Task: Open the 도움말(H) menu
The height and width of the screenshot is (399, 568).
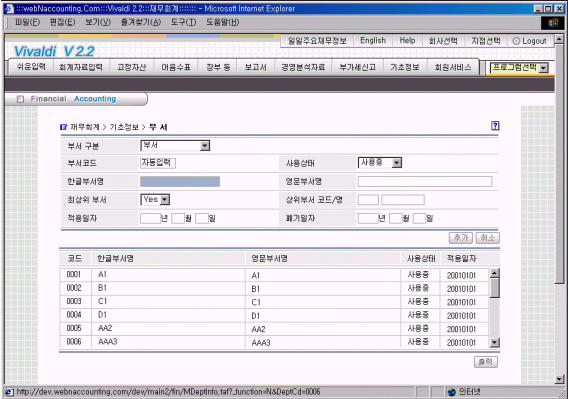Action: point(222,22)
